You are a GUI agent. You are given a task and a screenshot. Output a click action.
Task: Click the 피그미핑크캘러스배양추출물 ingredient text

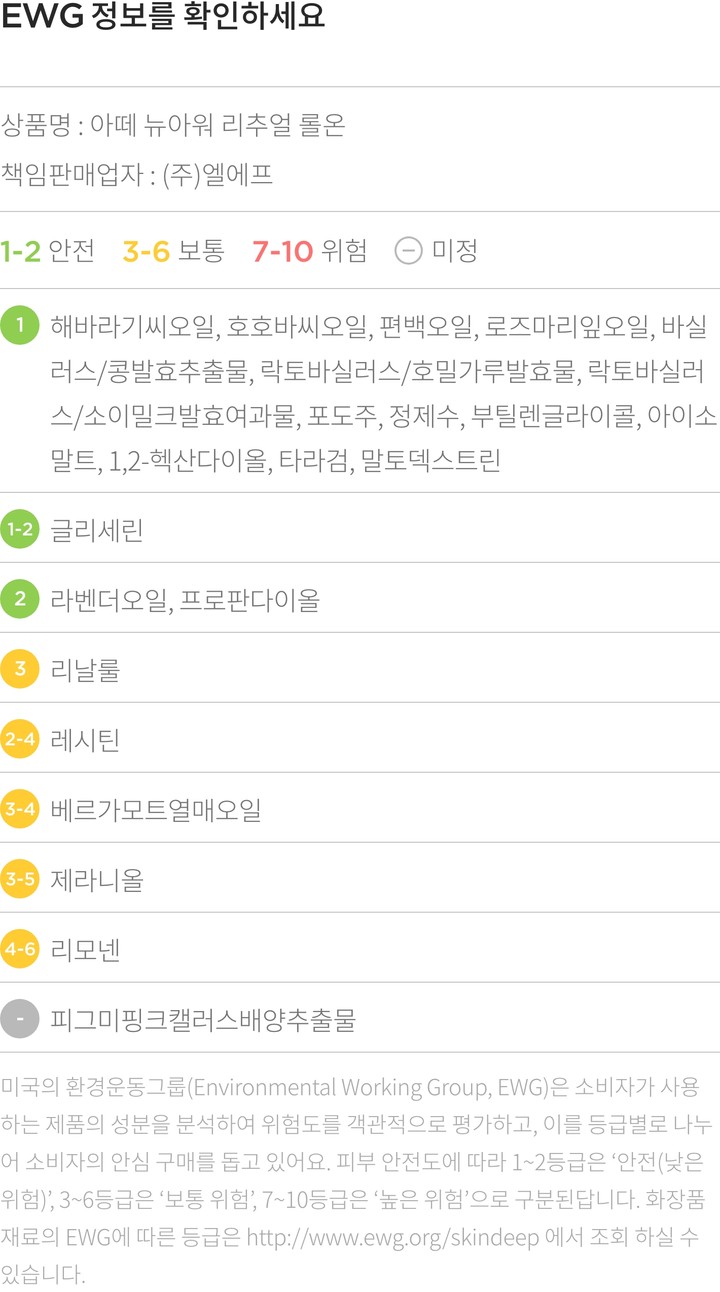tap(203, 1020)
